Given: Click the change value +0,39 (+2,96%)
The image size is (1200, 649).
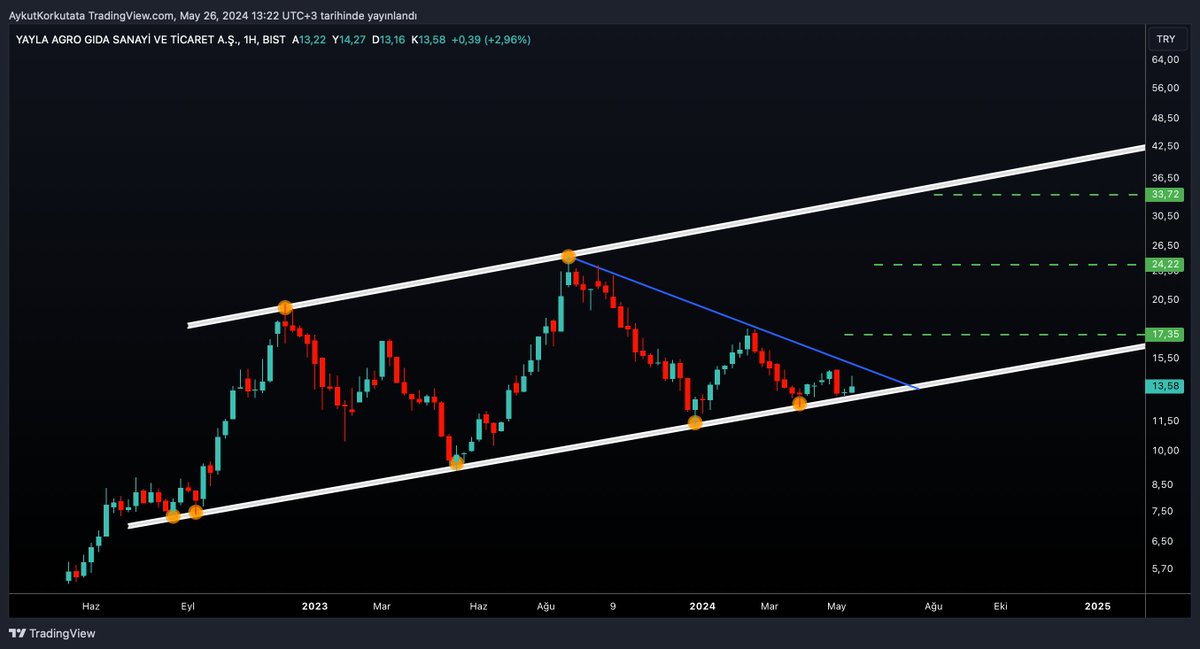Looking at the screenshot, I should [491, 39].
